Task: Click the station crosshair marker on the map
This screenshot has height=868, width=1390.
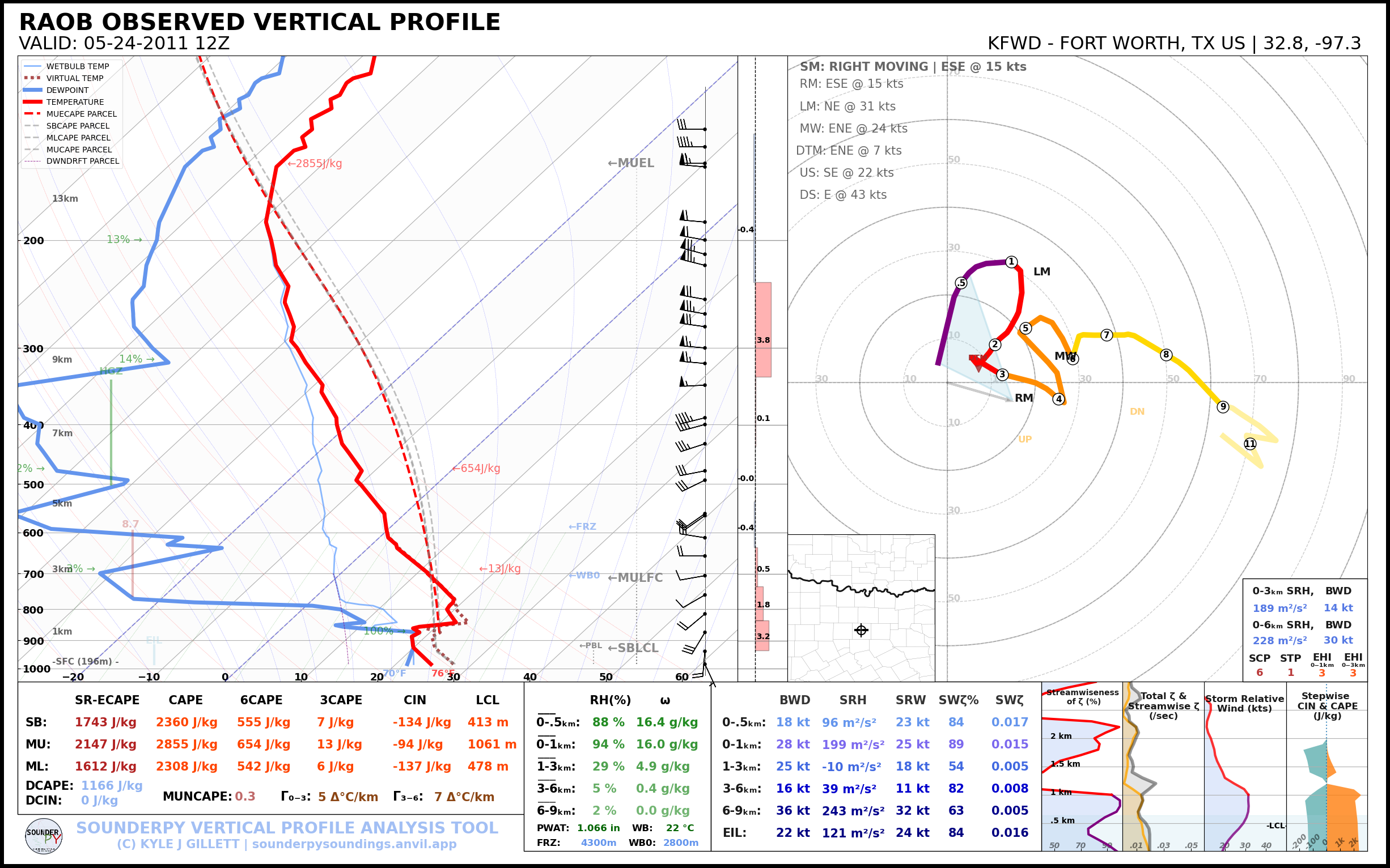Action: coord(861,630)
